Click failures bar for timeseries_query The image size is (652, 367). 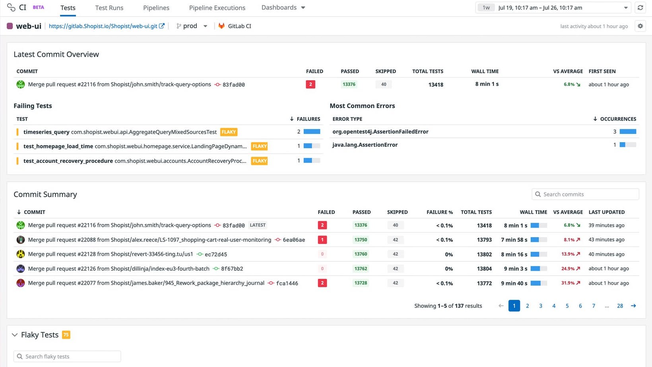coord(312,132)
